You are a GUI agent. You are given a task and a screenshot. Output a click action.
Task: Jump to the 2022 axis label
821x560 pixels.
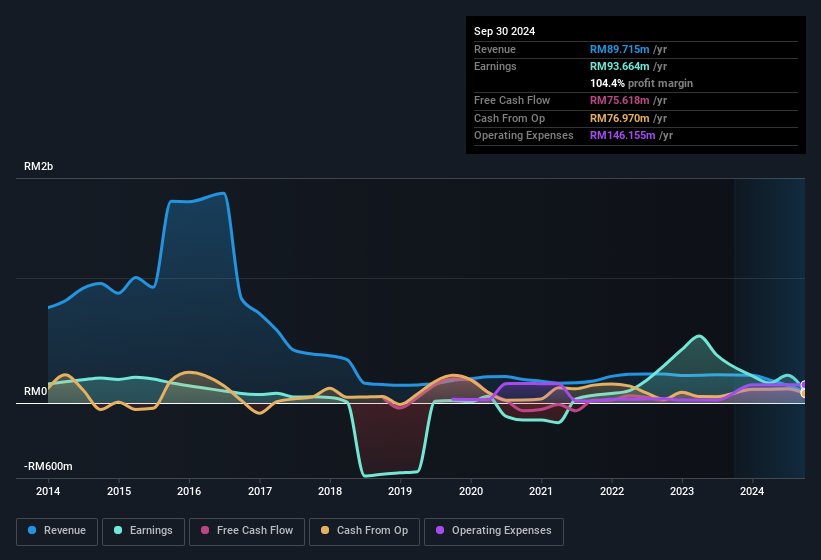[611, 491]
